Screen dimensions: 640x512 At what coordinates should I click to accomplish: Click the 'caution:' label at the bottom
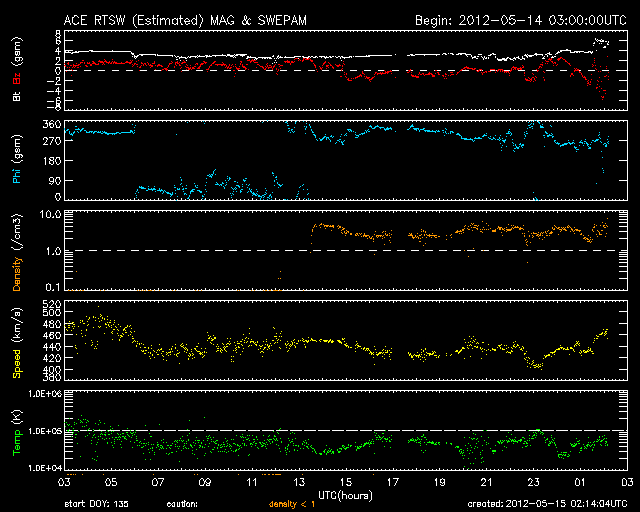click(x=182, y=504)
